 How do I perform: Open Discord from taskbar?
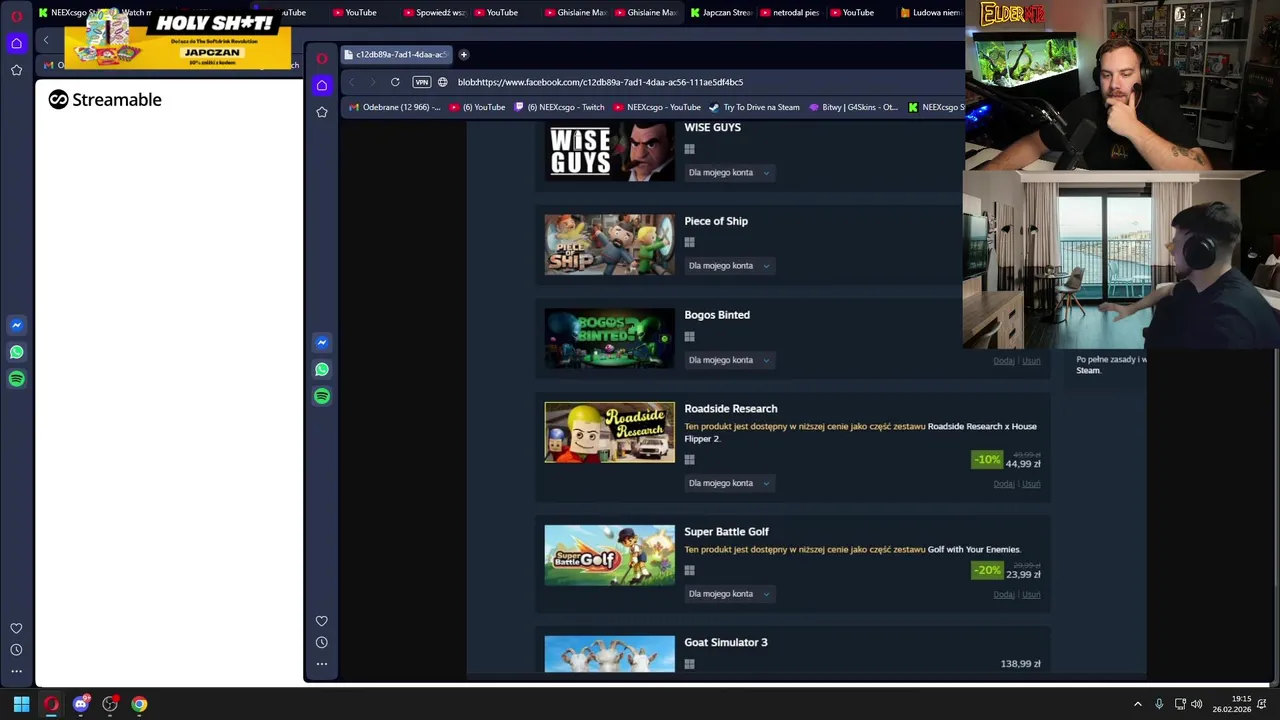point(81,704)
